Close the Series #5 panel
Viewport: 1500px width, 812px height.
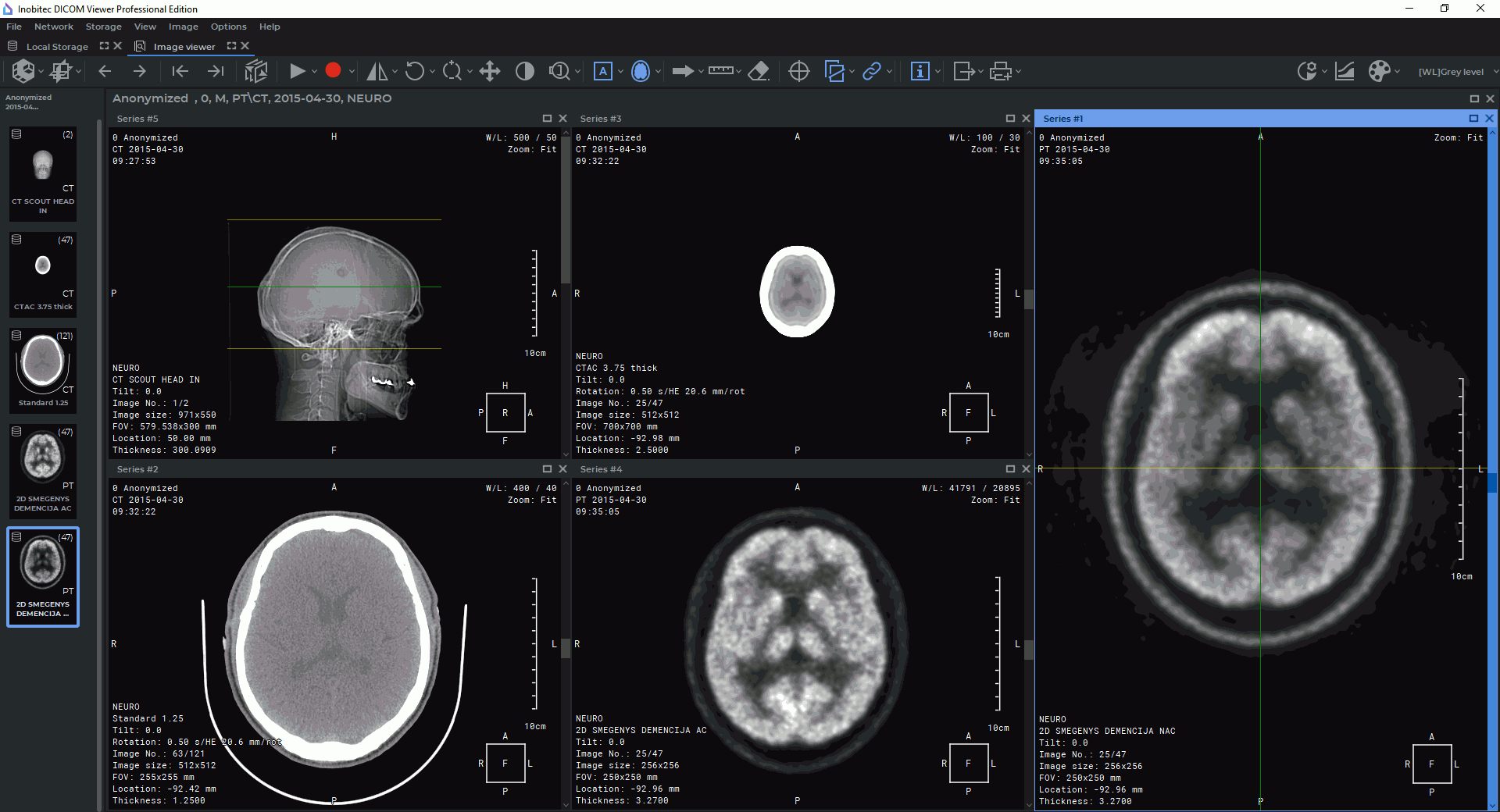coord(562,119)
